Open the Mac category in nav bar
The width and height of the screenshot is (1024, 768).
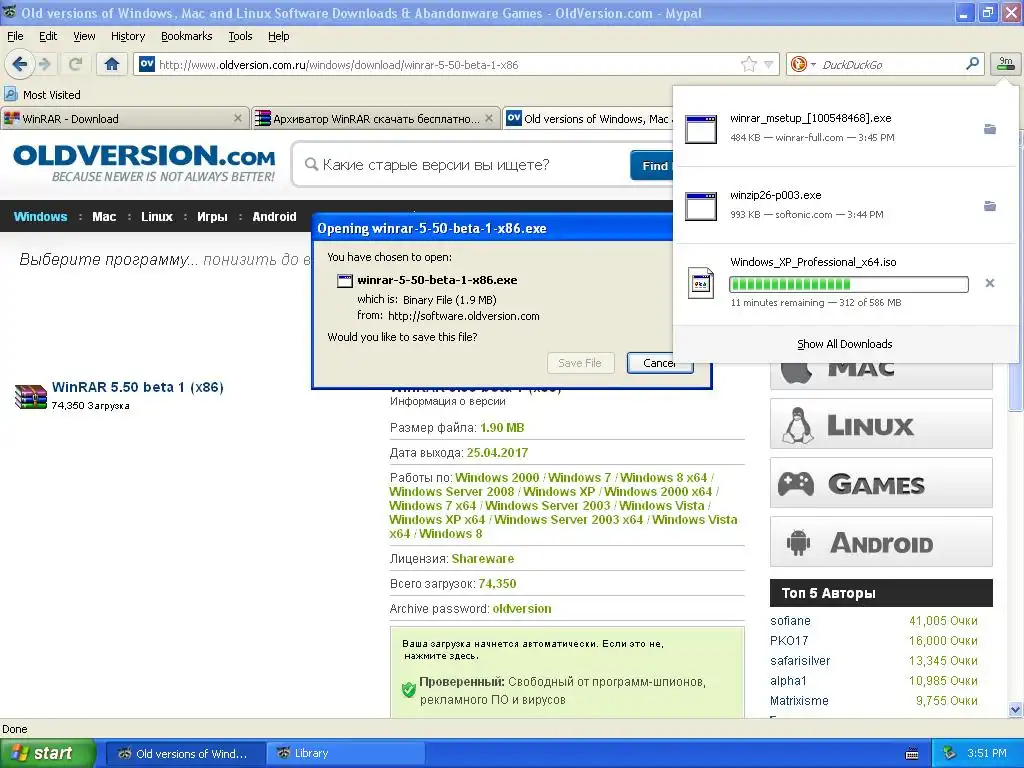tap(104, 216)
